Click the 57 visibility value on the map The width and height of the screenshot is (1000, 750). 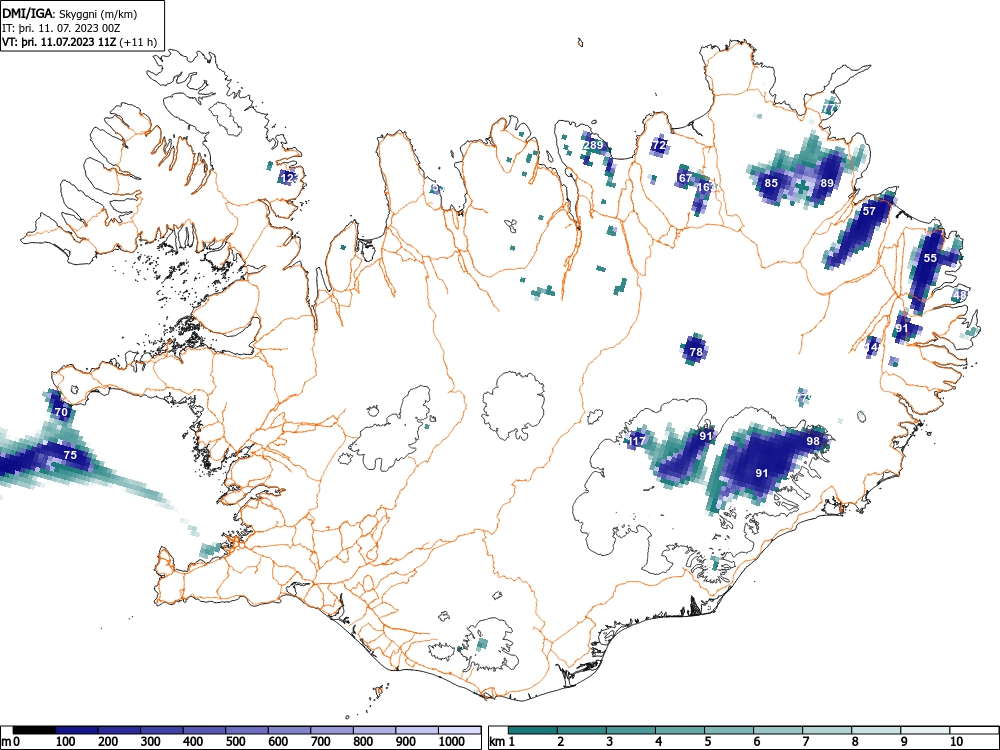[869, 211]
